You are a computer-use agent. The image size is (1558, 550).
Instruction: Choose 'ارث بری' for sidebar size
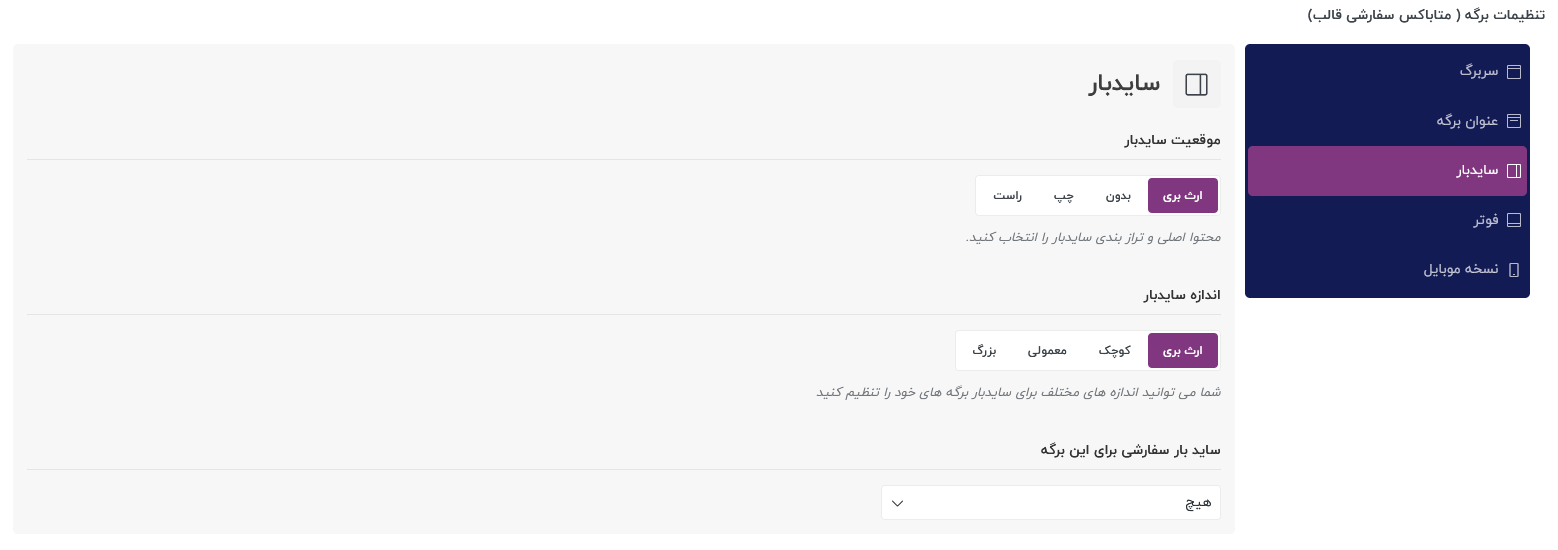tap(1183, 351)
